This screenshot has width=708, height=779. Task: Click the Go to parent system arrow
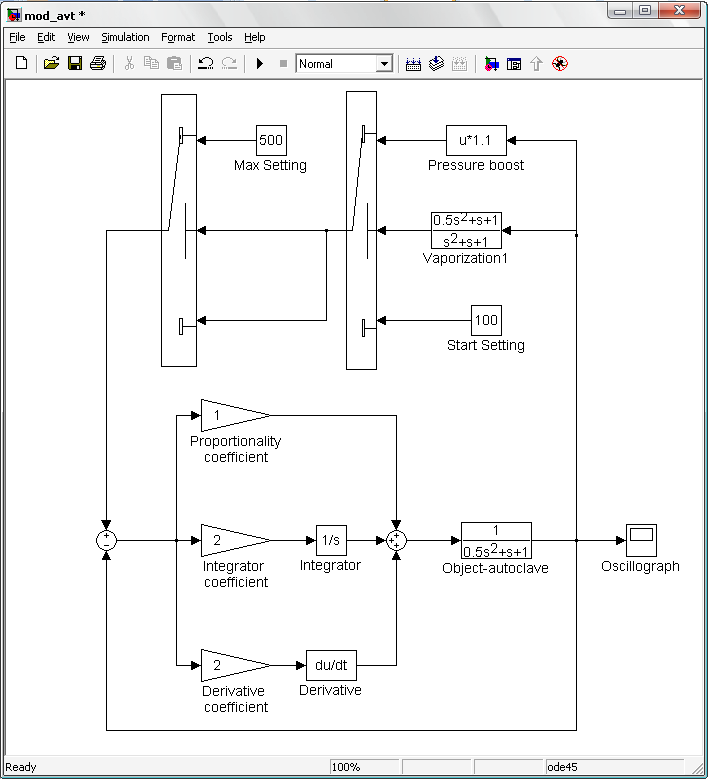537,64
